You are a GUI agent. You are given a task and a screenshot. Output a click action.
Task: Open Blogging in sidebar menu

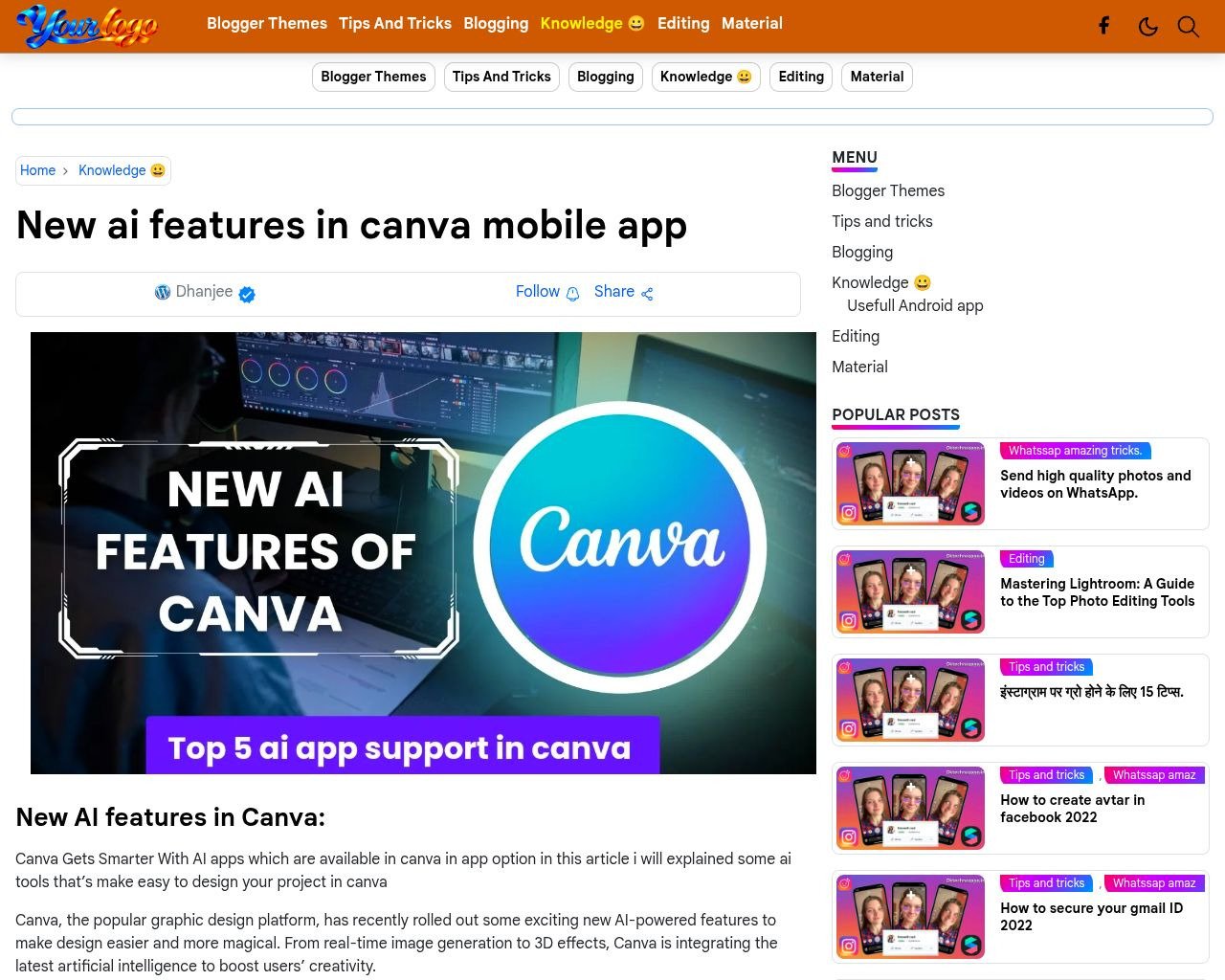pos(862,252)
